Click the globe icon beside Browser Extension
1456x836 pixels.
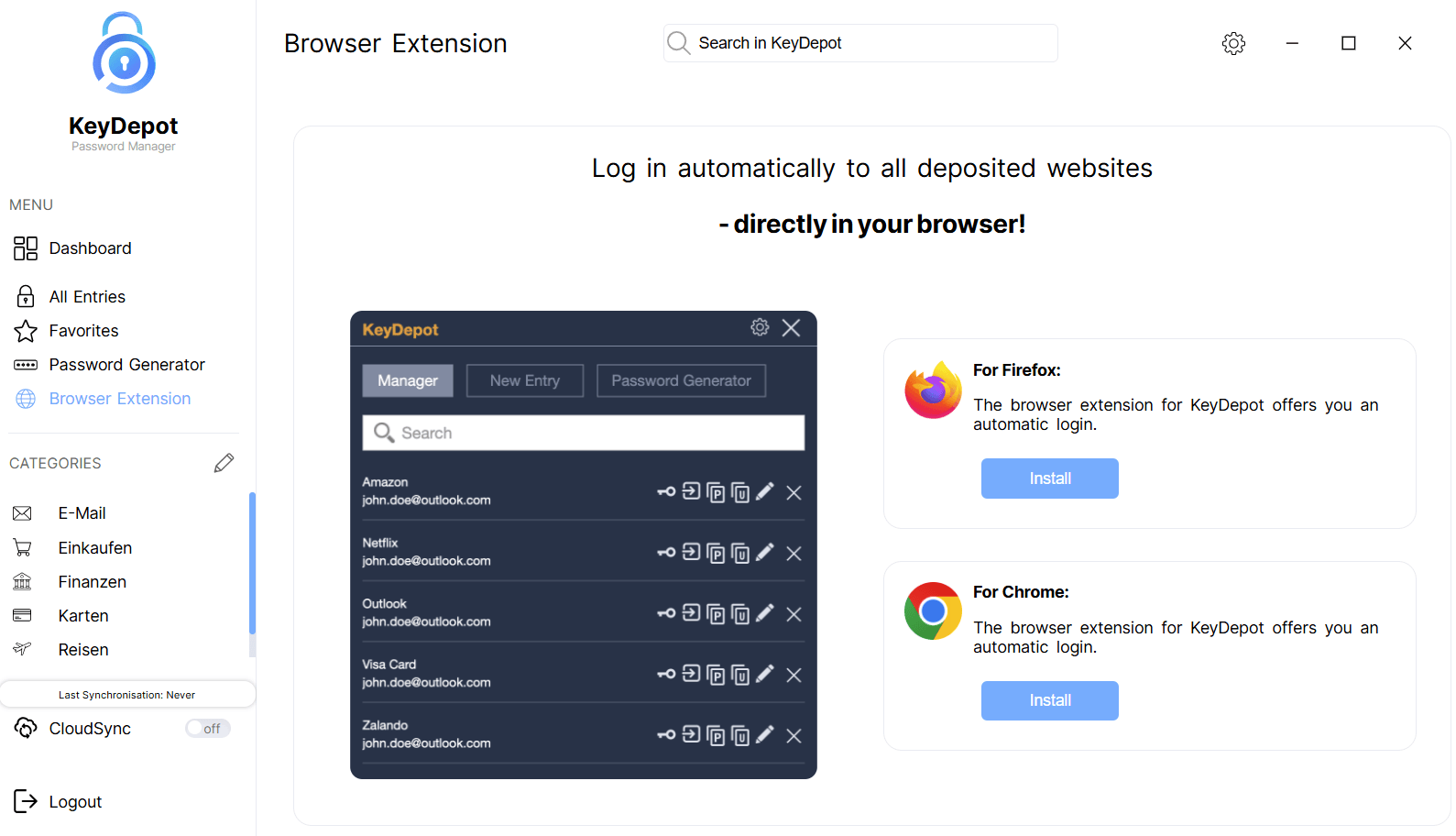click(26, 399)
